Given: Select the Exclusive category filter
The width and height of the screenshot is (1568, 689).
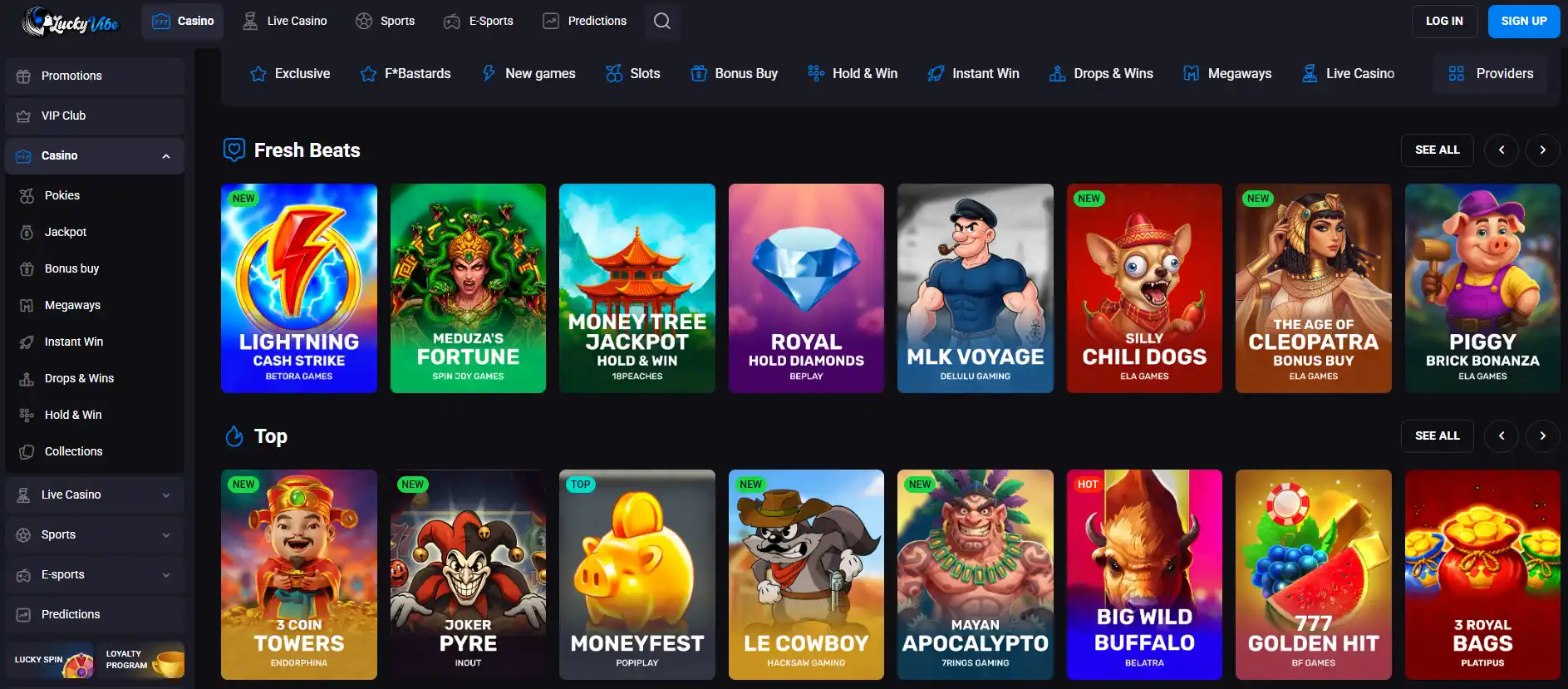Looking at the screenshot, I should point(290,73).
